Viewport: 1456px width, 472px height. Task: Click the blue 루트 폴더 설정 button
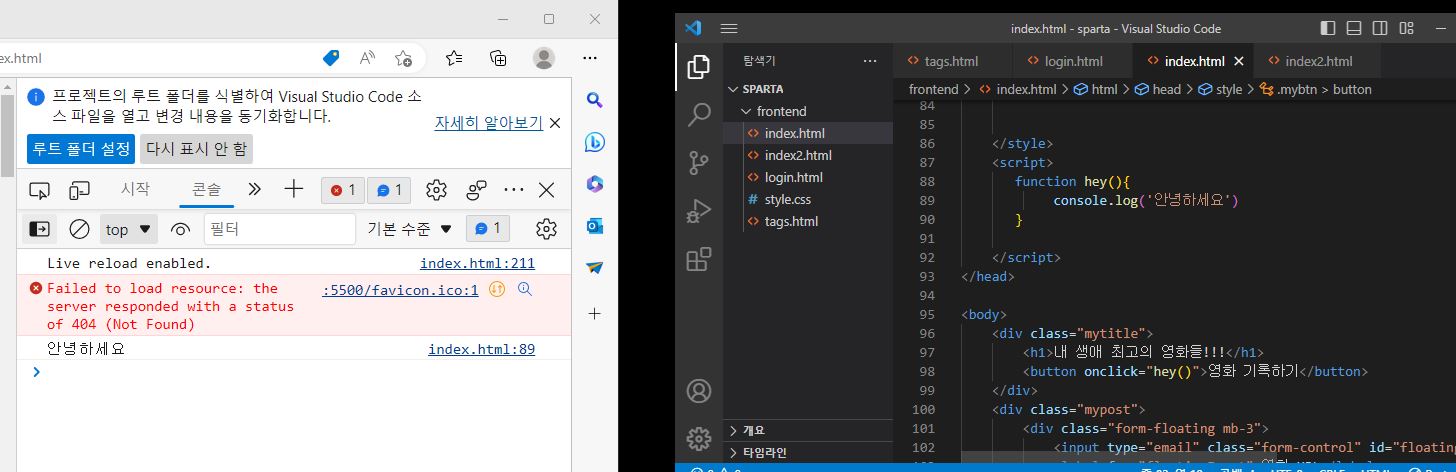[x=81, y=149]
